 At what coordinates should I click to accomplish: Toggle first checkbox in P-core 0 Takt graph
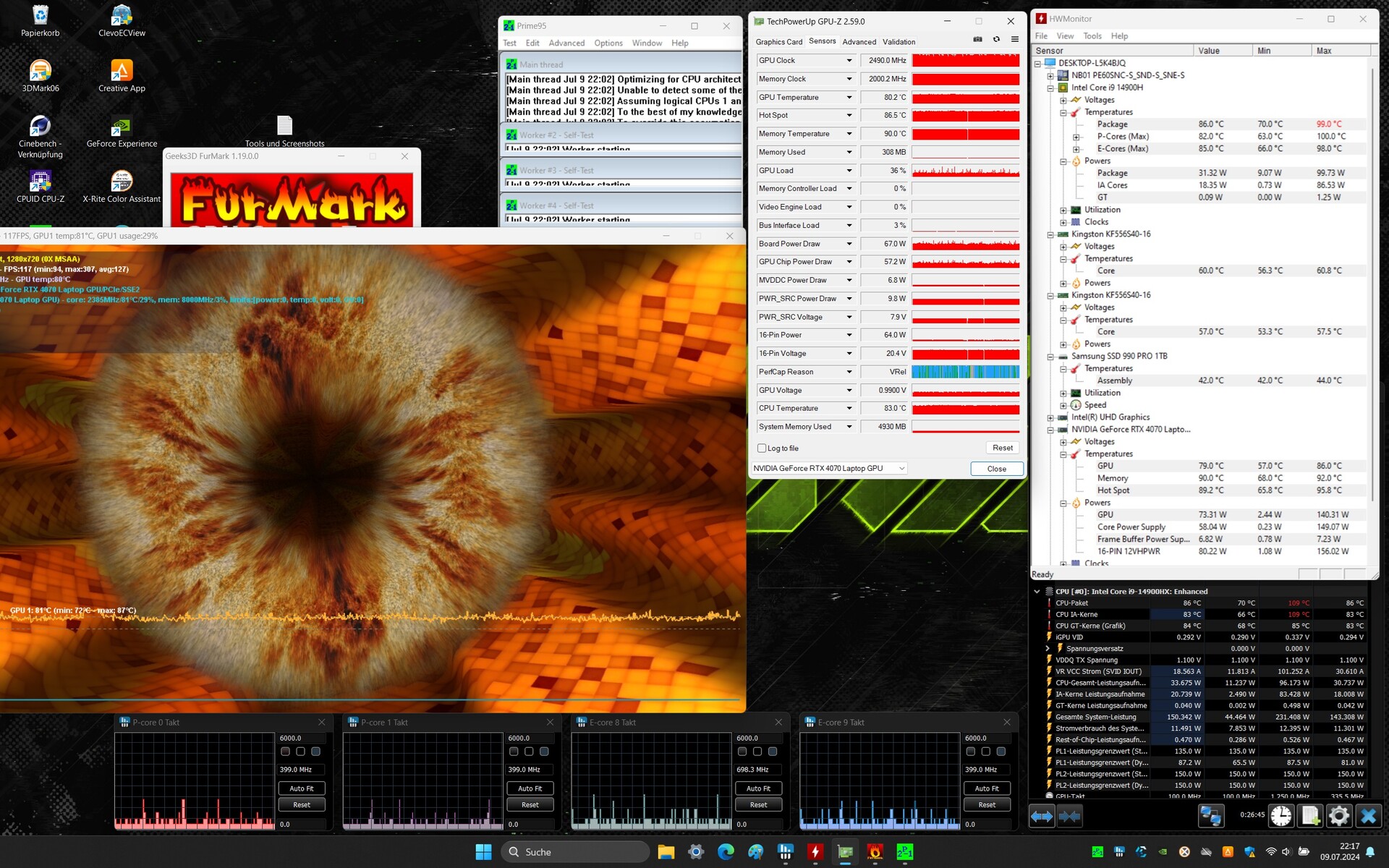tap(285, 752)
